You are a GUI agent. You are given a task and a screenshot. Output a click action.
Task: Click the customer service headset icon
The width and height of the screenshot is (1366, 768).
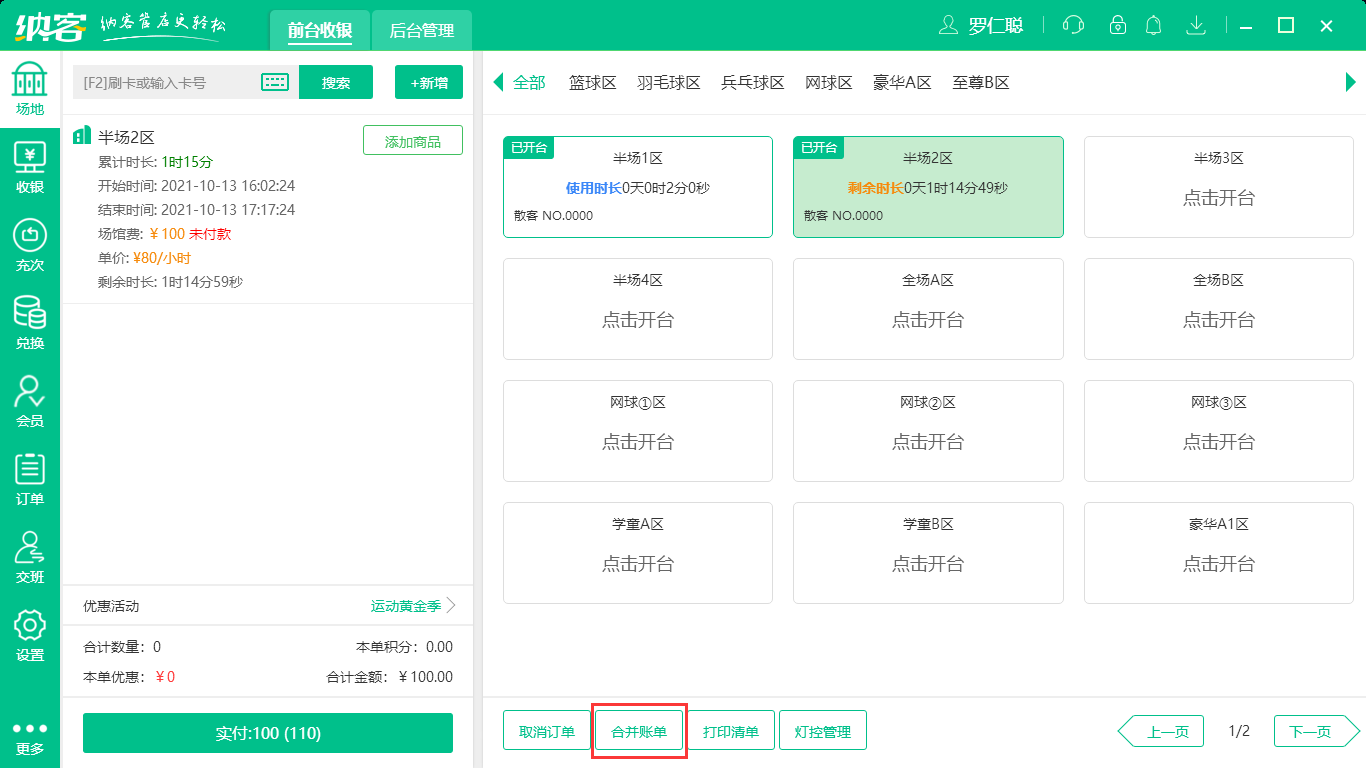[x=1073, y=25]
